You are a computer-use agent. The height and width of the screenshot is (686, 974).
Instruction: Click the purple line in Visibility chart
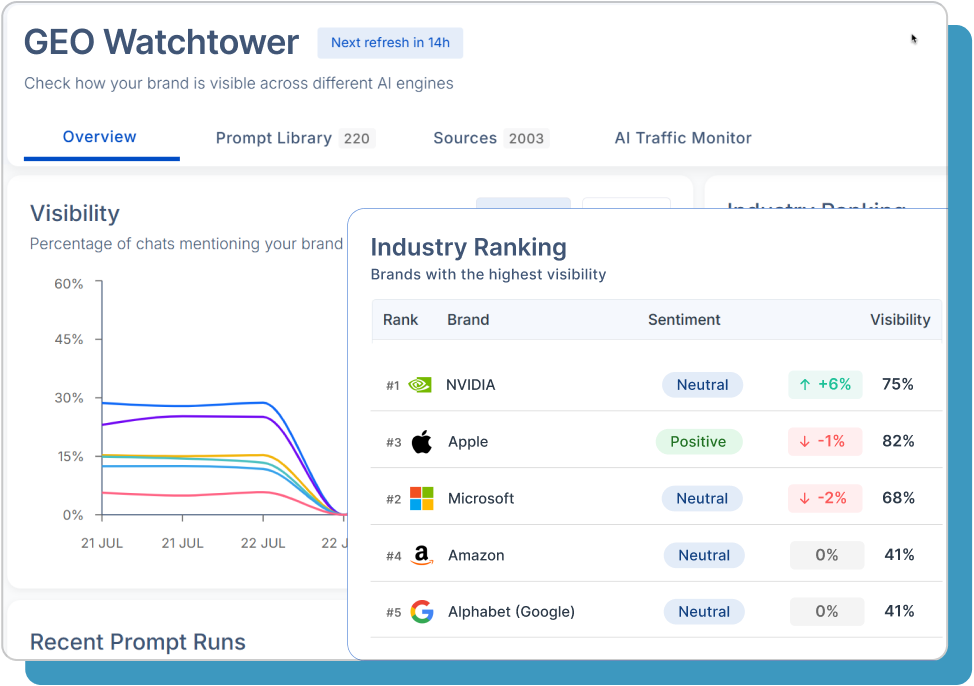tap(183, 416)
